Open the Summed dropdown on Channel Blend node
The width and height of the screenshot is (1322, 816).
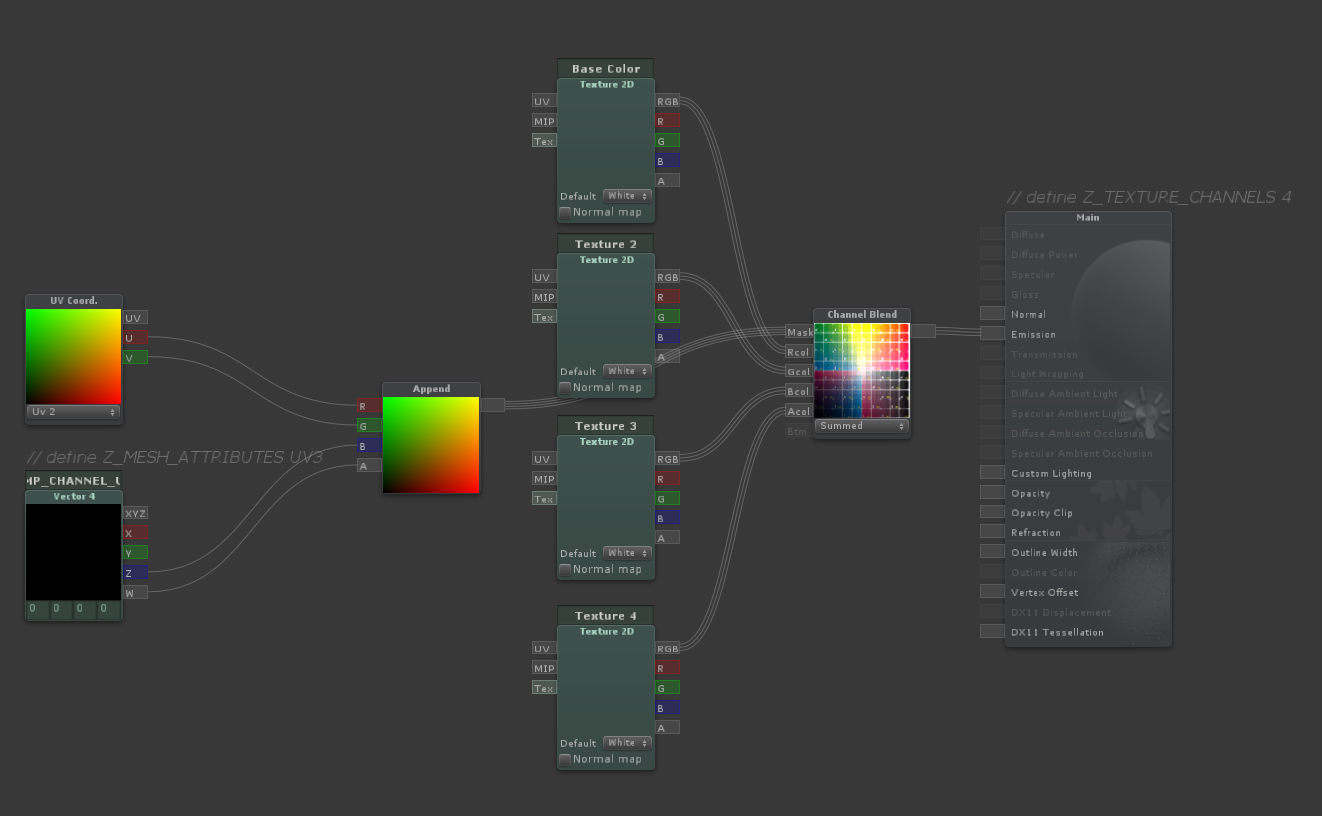coord(861,426)
